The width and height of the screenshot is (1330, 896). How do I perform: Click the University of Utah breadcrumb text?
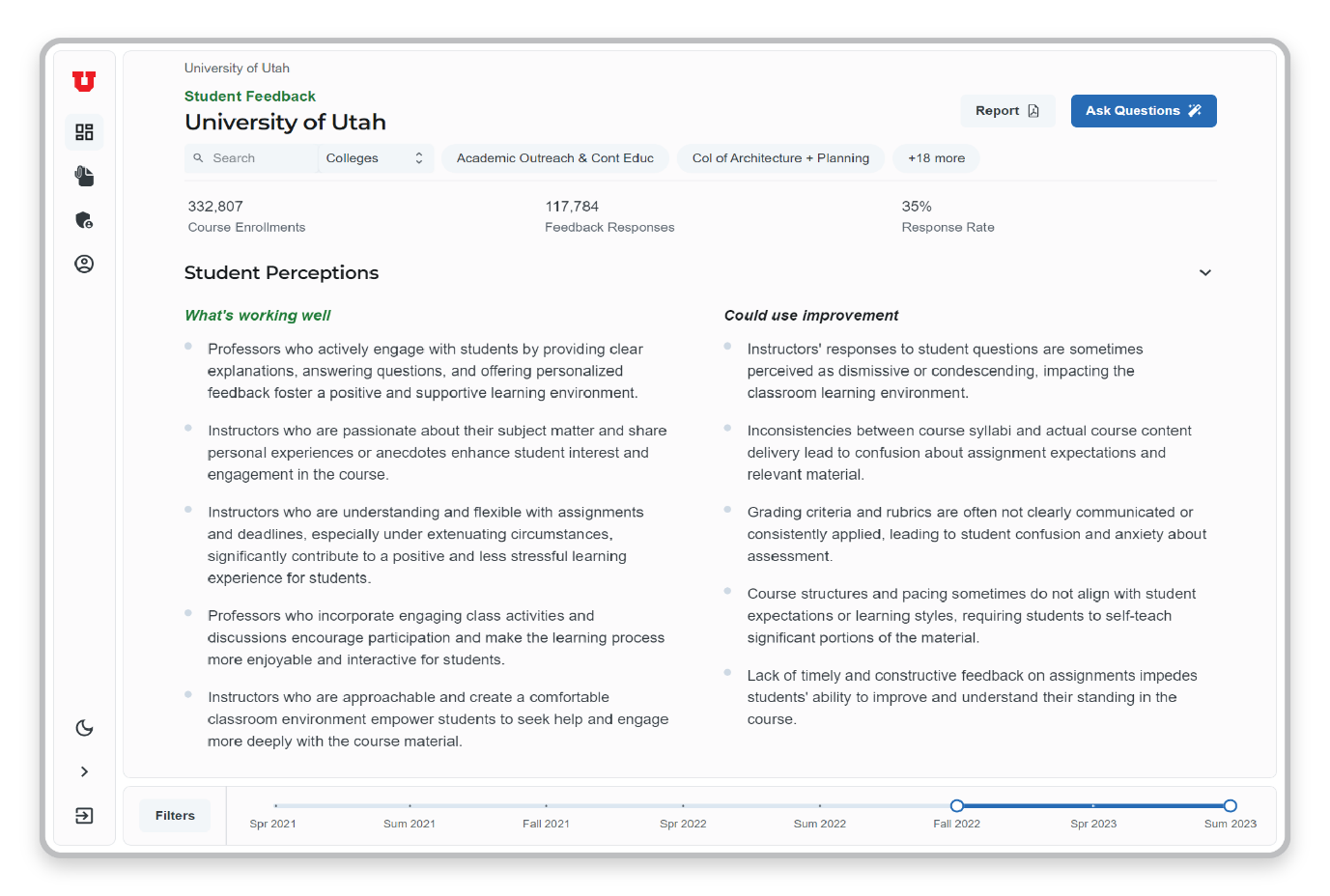tap(237, 69)
